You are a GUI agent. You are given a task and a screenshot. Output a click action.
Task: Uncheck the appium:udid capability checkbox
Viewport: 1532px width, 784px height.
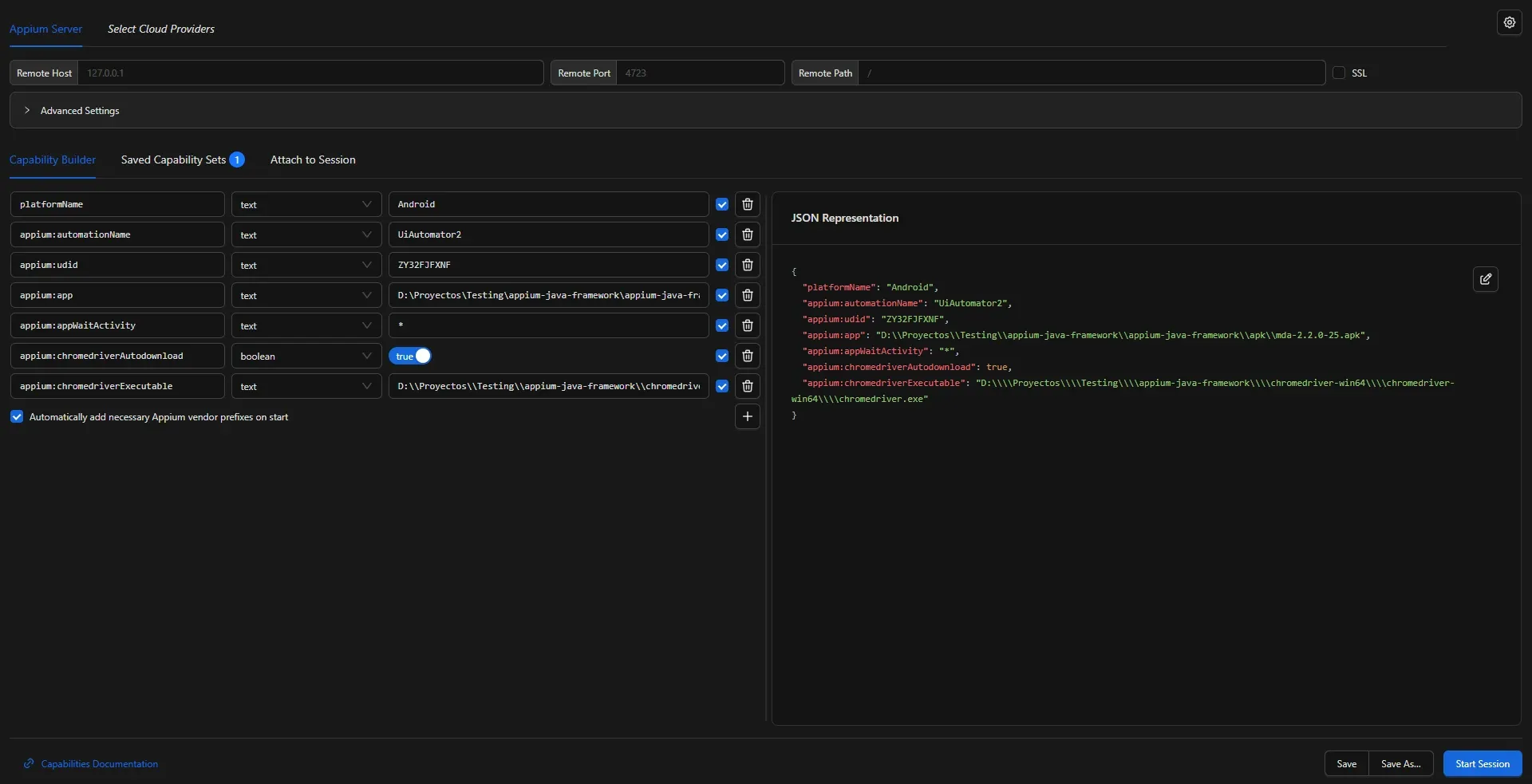[722, 265]
